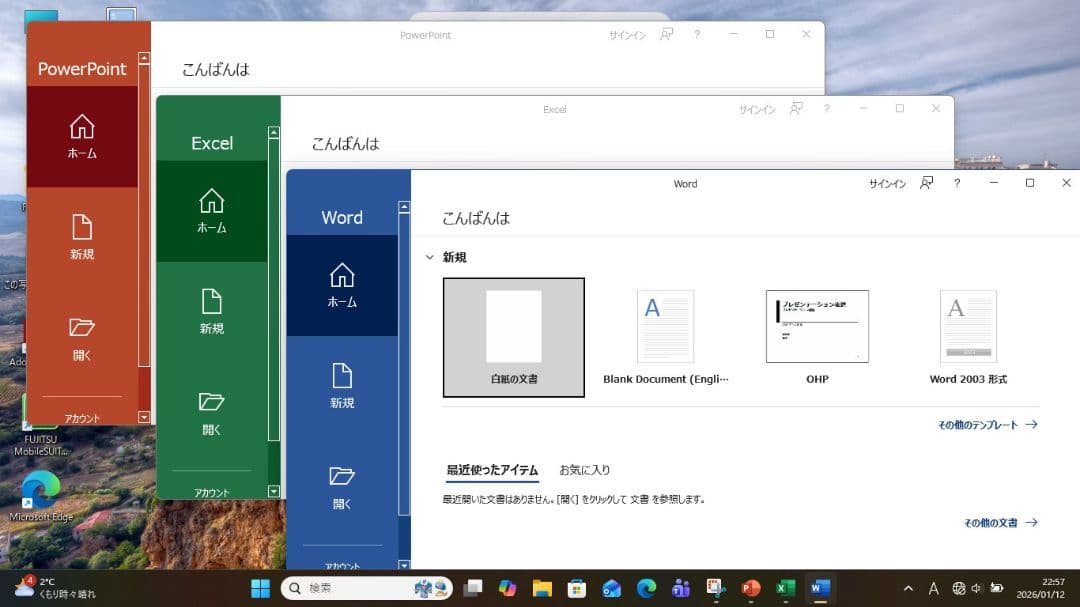This screenshot has height=607, width=1080.
Task: Select the 白紙の文書 template thumbnail
Action: (x=513, y=325)
